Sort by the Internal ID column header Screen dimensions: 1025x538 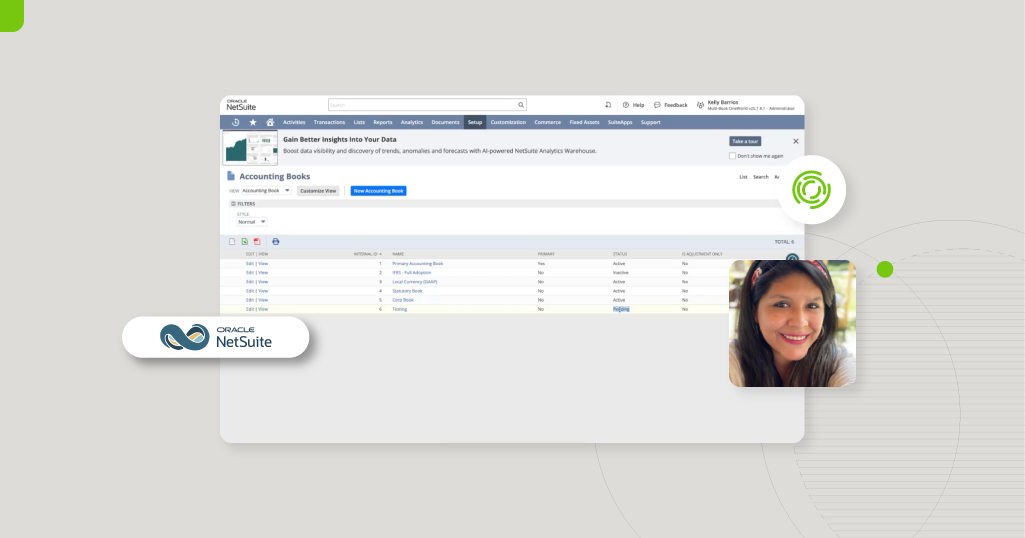tap(366, 254)
